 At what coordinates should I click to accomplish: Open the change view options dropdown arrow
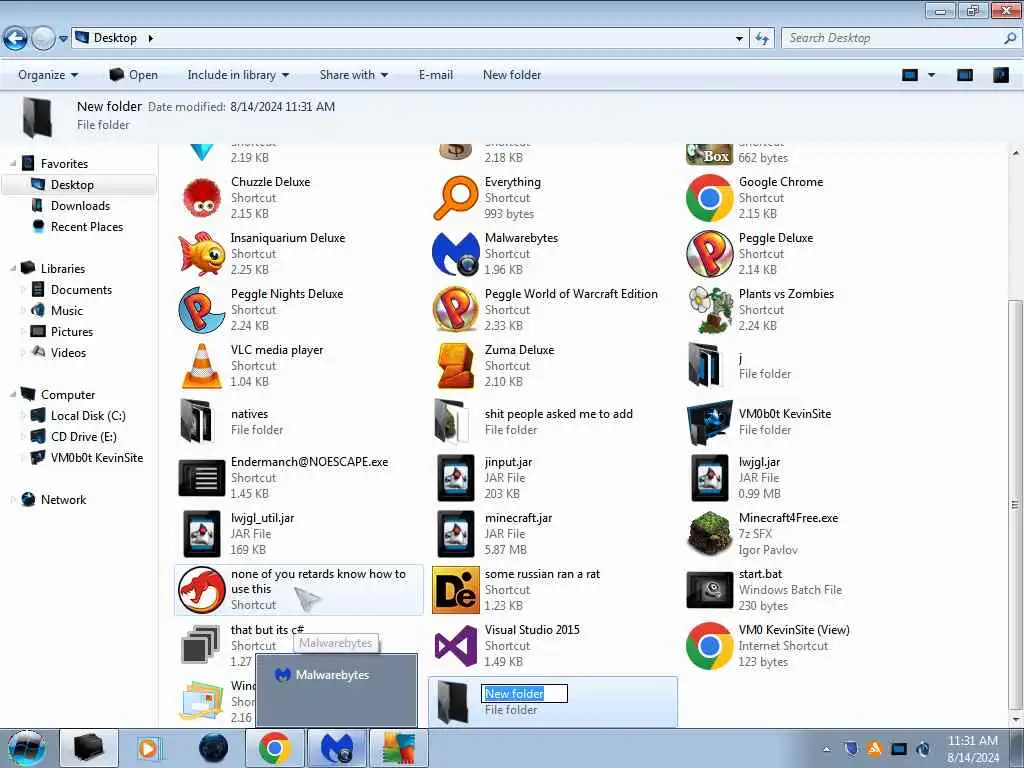pyautogui.click(x=932, y=75)
